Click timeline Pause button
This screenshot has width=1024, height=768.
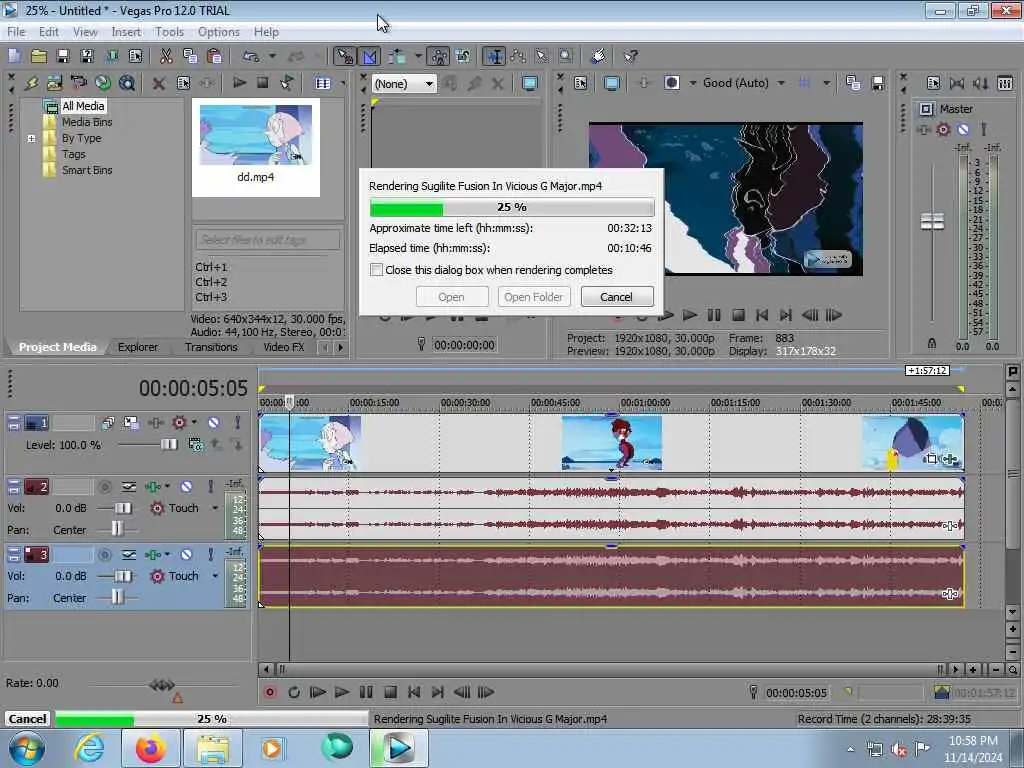click(366, 692)
